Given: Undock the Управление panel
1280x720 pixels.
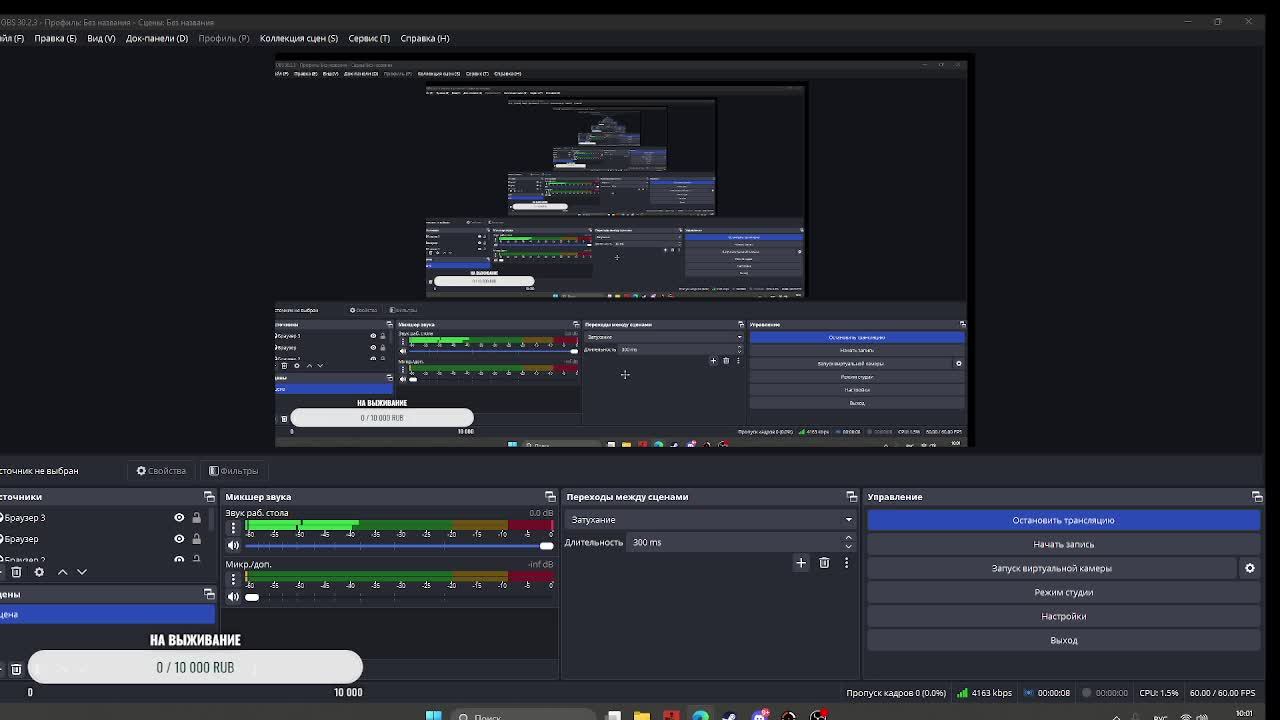Looking at the screenshot, I should [1257, 497].
